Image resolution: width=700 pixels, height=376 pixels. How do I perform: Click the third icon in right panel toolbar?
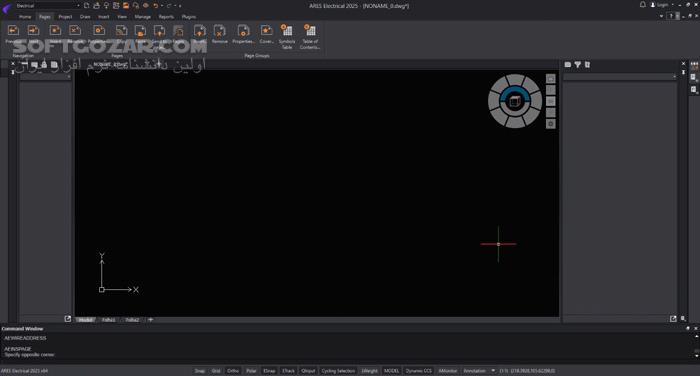click(x=588, y=65)
